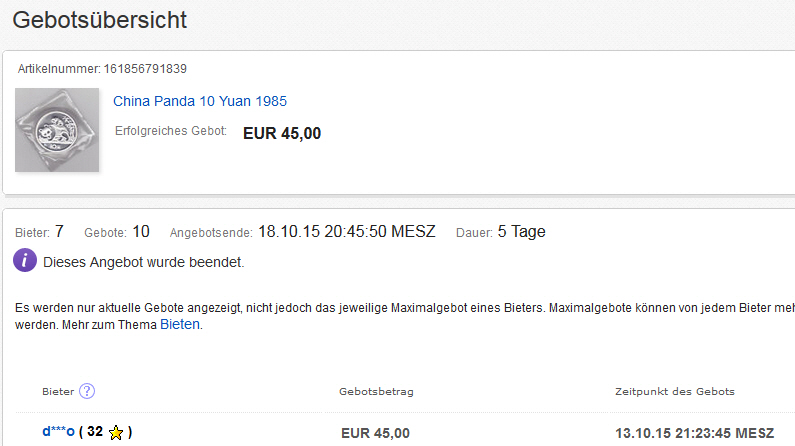
Task: Click the Gebotsbetrag column header
Action: click(x=376, y=391)
